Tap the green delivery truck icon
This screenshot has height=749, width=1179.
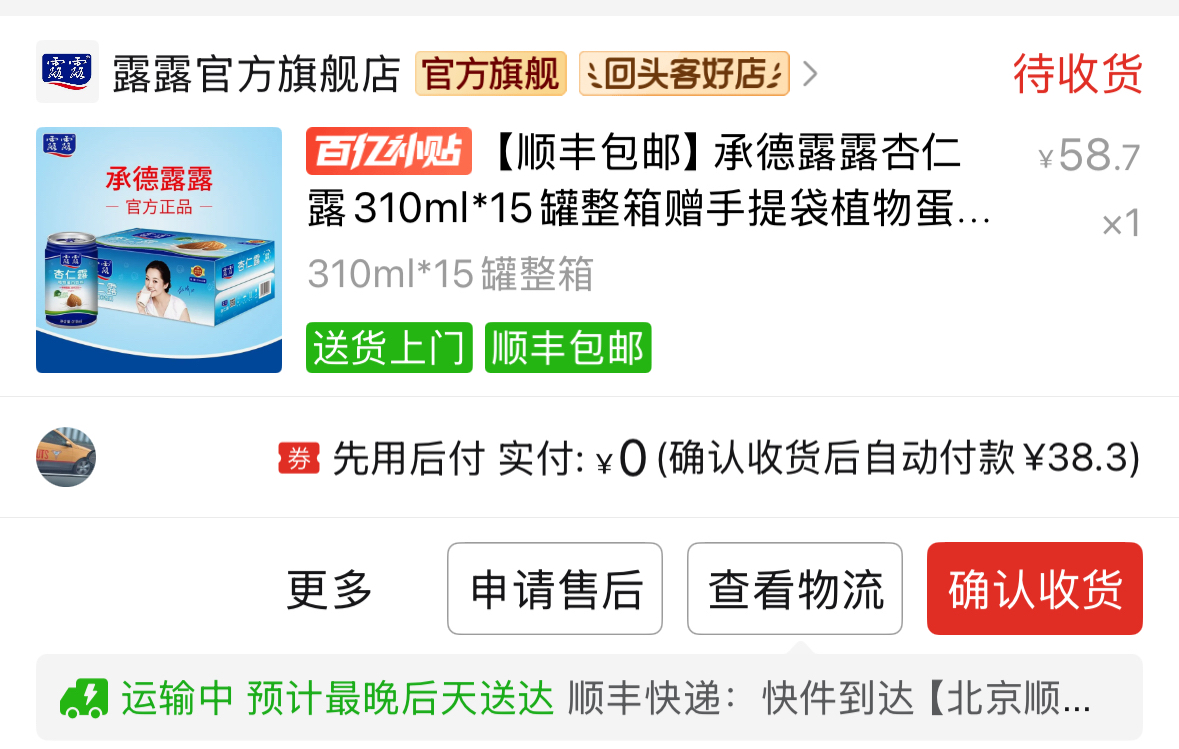83,699
